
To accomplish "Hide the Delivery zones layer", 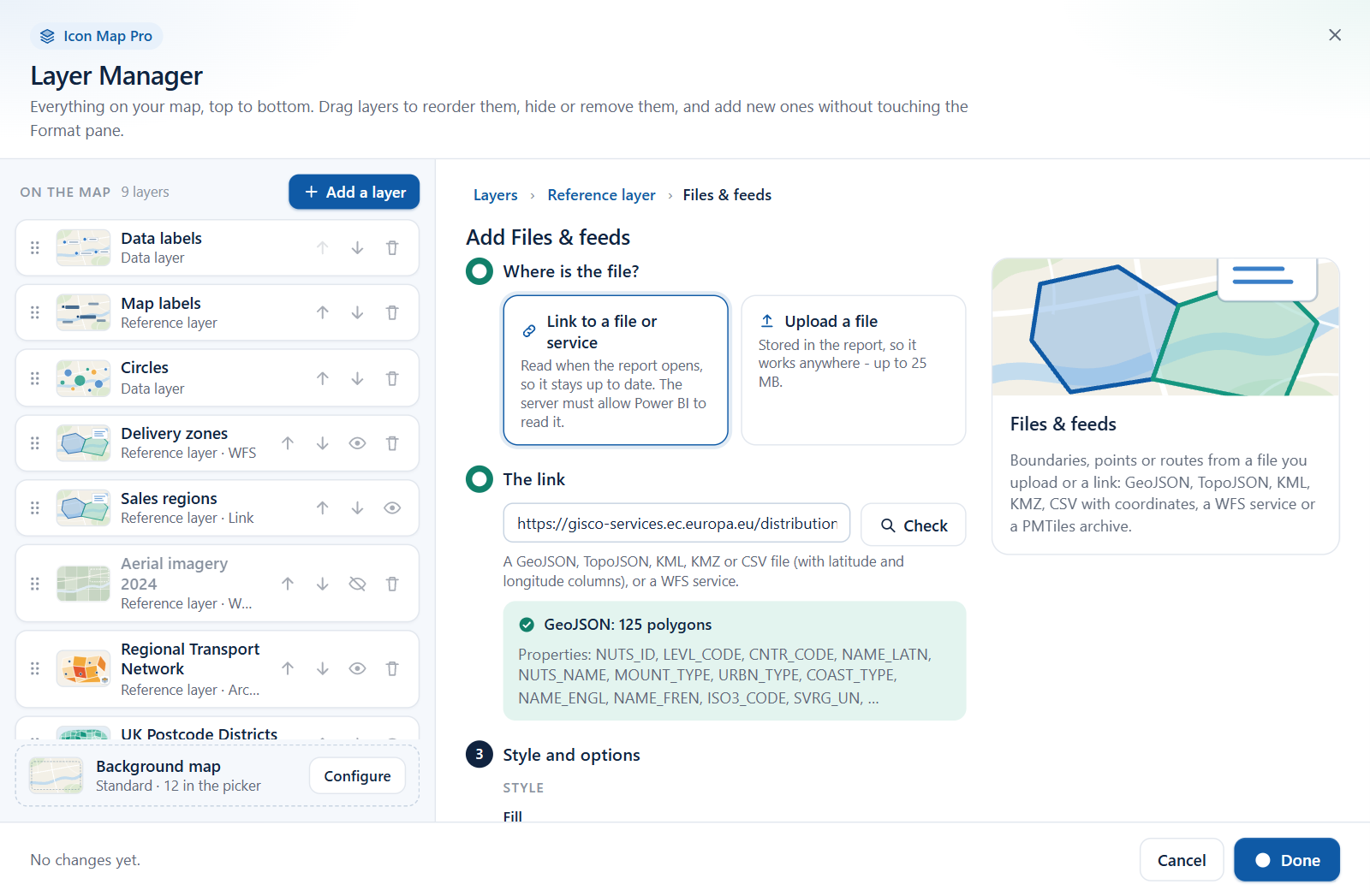I will pyautogui.click(x=357, y=443).
